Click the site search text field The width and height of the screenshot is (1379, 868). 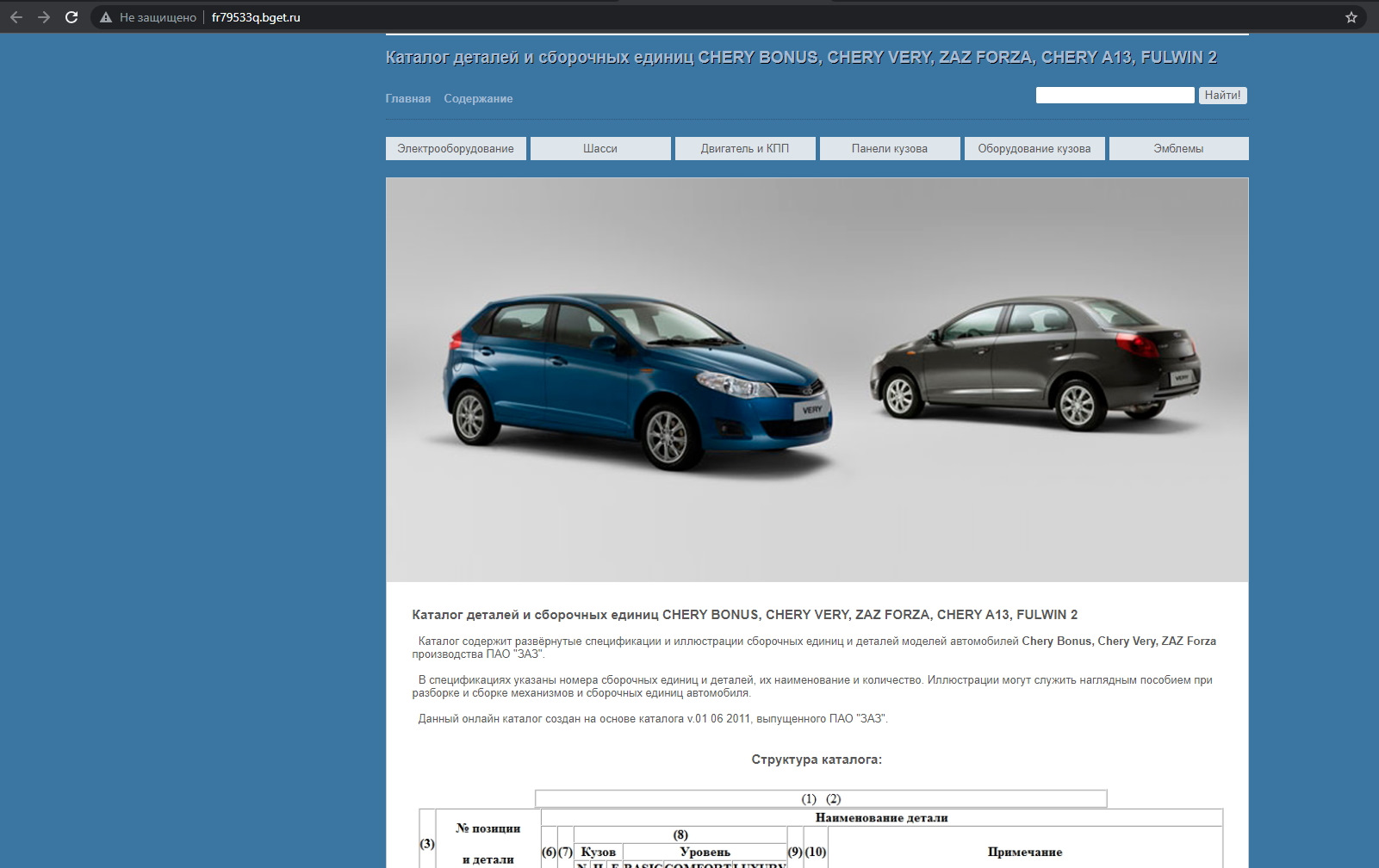coord(1114,96)
